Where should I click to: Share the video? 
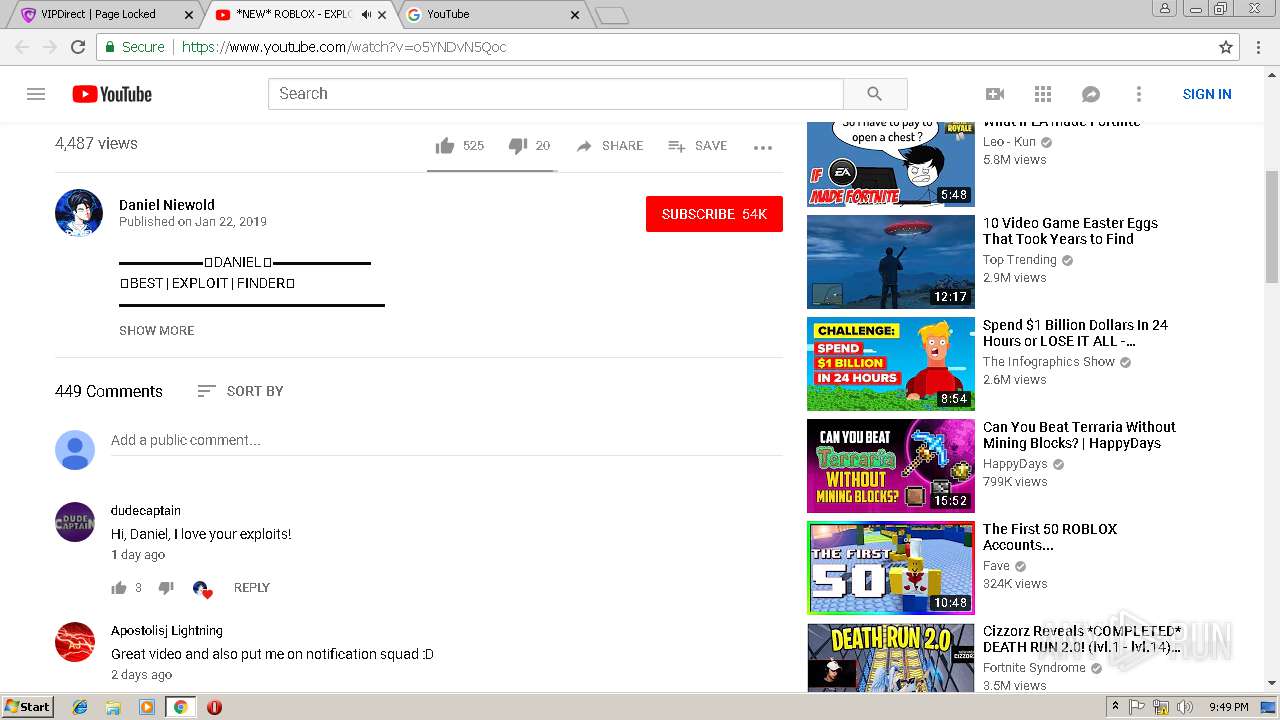click(x=610, y=146)
